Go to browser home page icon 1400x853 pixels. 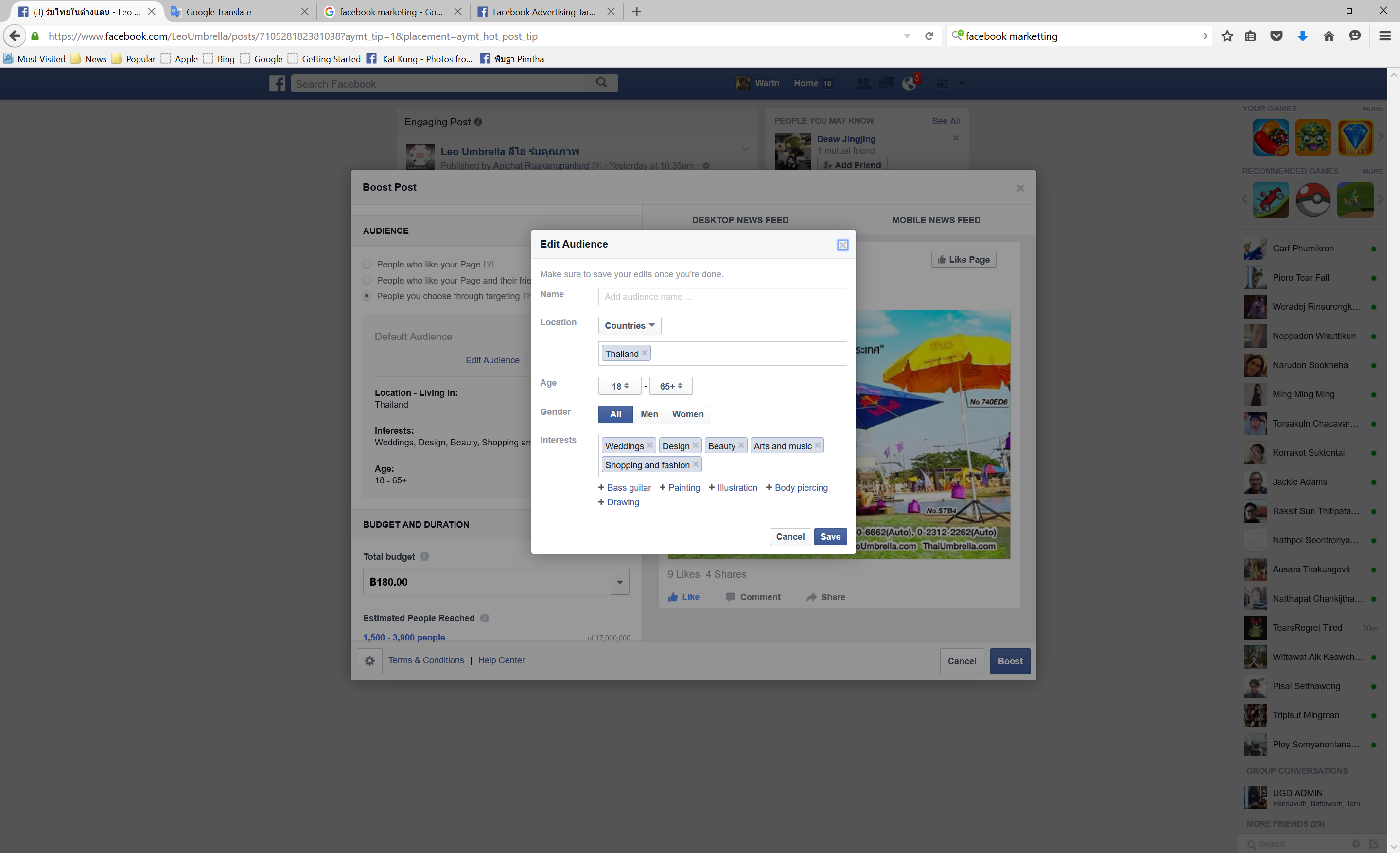1329,36
